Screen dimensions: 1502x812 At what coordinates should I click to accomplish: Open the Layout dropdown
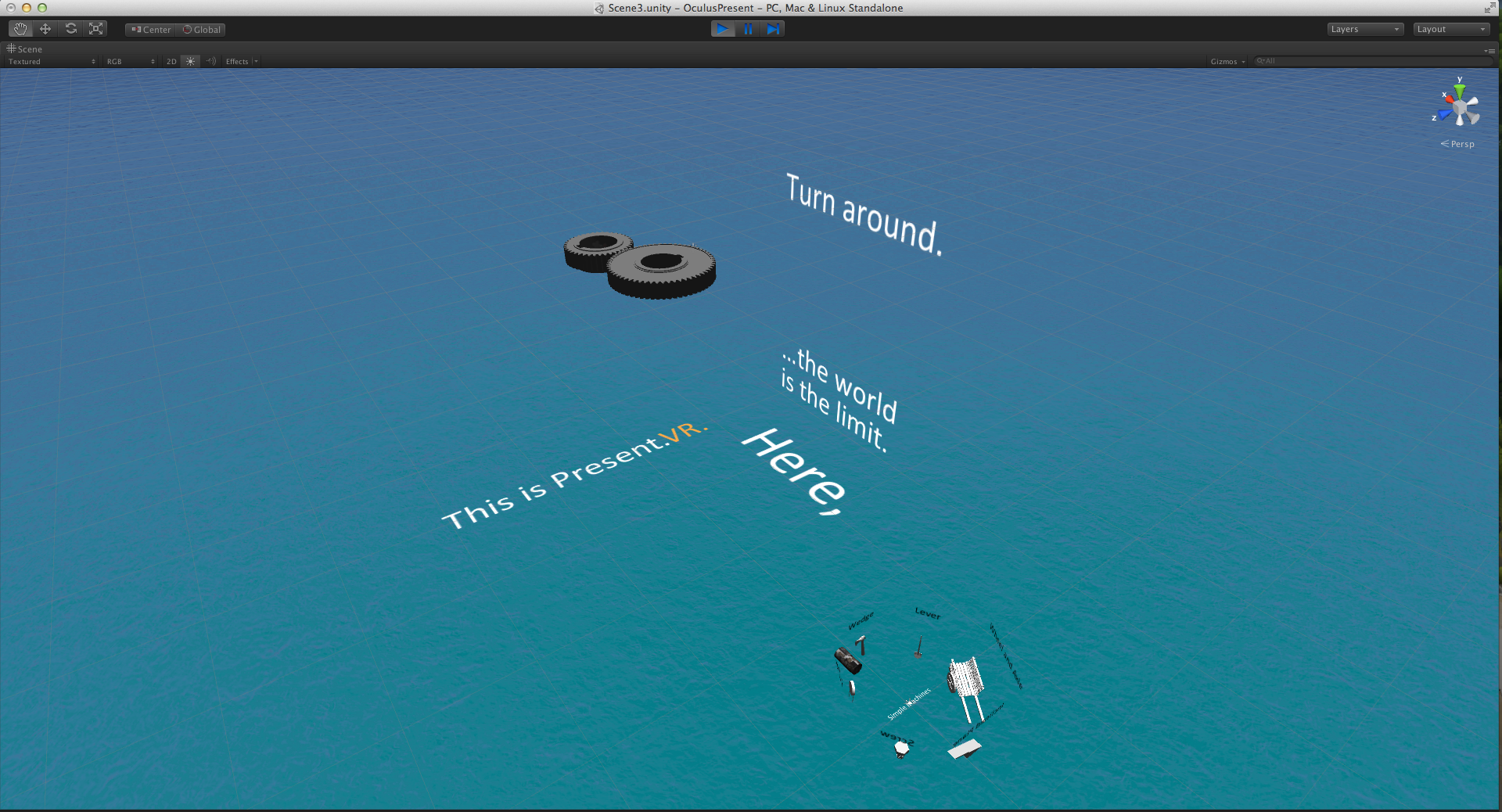1451,29
